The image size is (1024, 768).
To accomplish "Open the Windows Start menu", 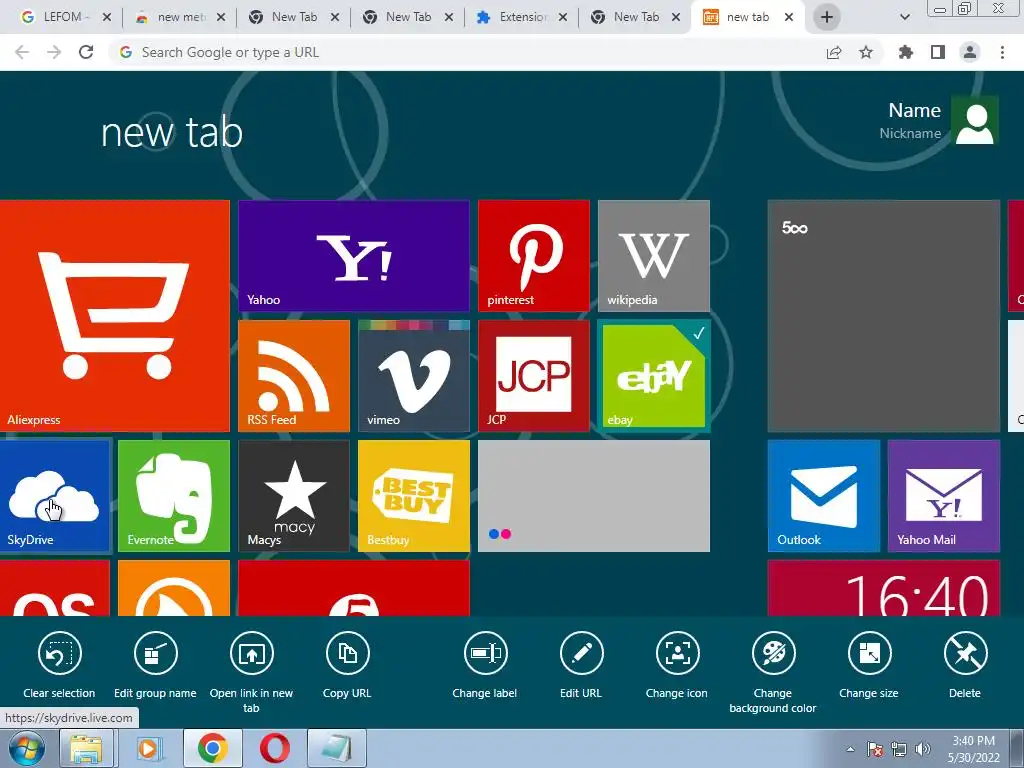I will click(x=26, y=748).
